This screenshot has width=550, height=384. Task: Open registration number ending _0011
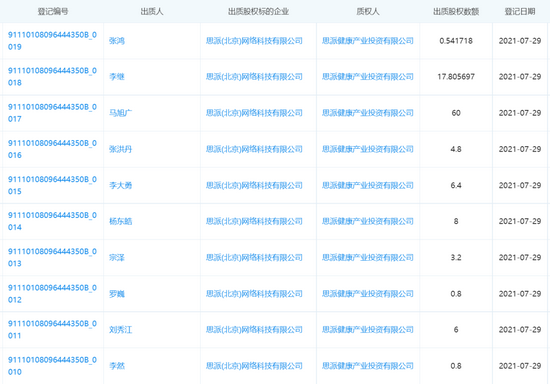(x=52, y=330)
